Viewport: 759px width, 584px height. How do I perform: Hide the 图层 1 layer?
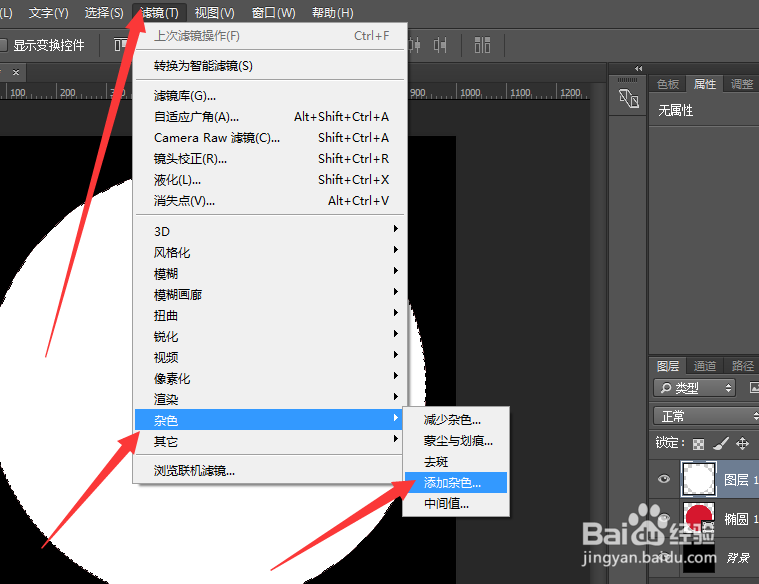tap(664, 479)
